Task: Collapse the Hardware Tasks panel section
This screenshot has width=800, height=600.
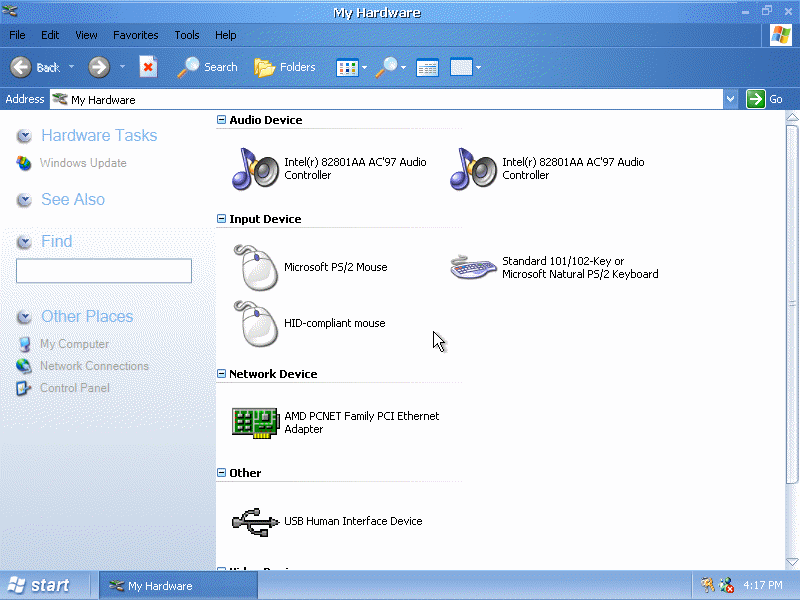Action: click(24, 136)
